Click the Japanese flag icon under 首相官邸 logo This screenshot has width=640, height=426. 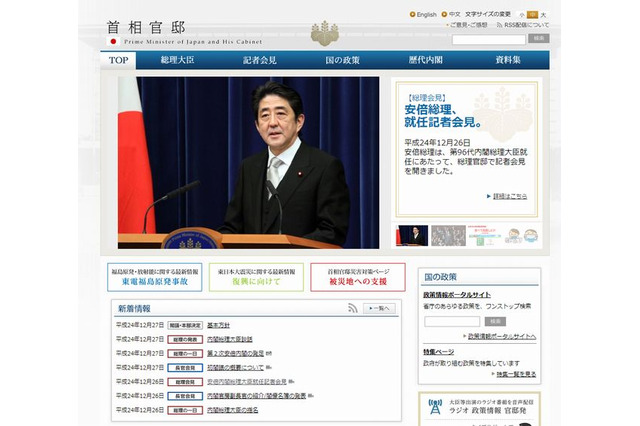[x=113, y=41]
